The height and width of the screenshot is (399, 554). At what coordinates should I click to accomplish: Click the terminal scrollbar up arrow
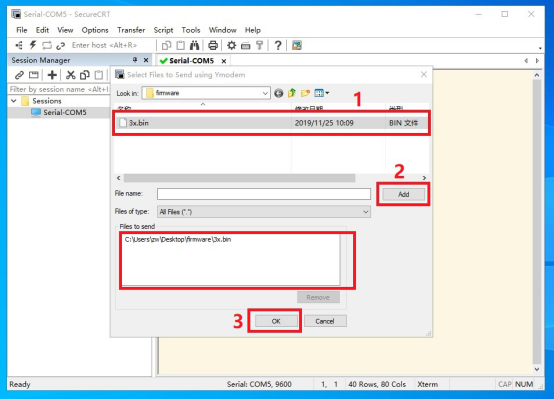(x=537, y=75)
